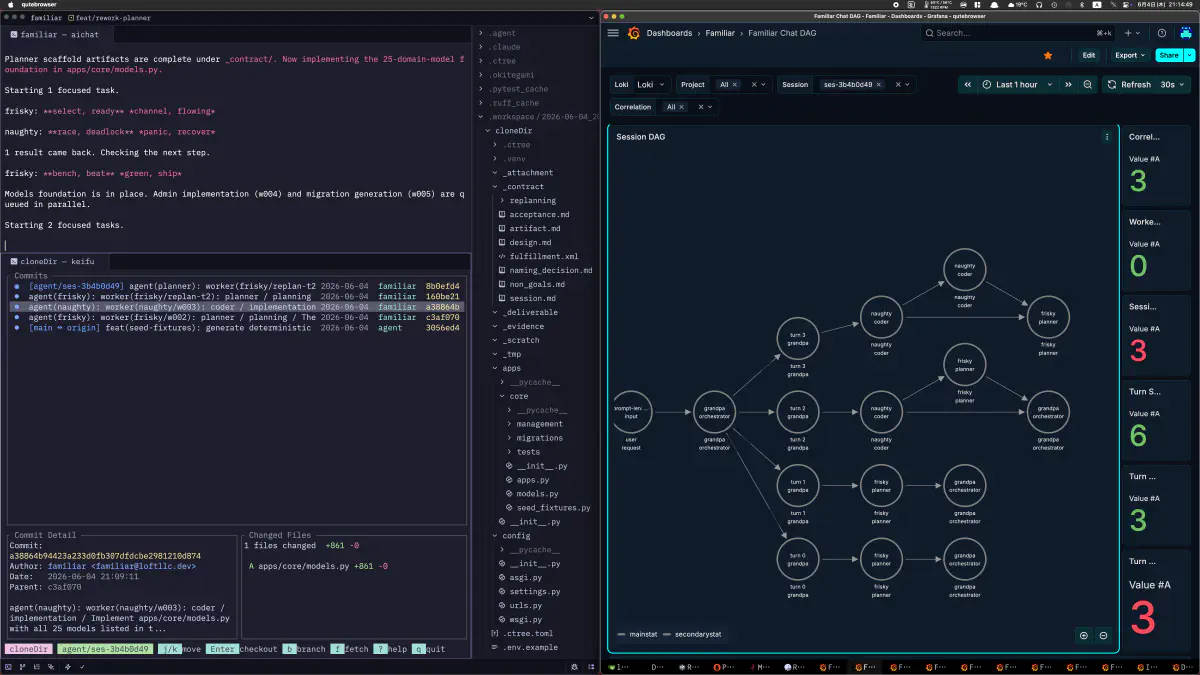Open Session DAG panel three-dot menu
Screen dimensions: 1200x675
[x=1106, y=136]
